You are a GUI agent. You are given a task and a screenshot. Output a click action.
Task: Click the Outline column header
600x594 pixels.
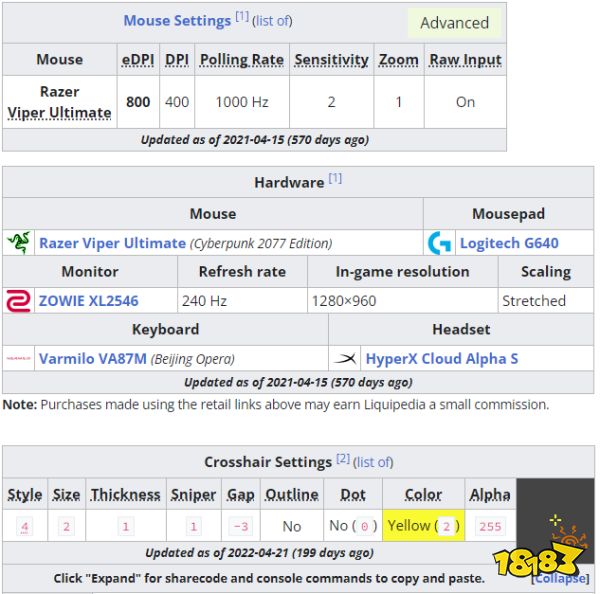point(292,495)
